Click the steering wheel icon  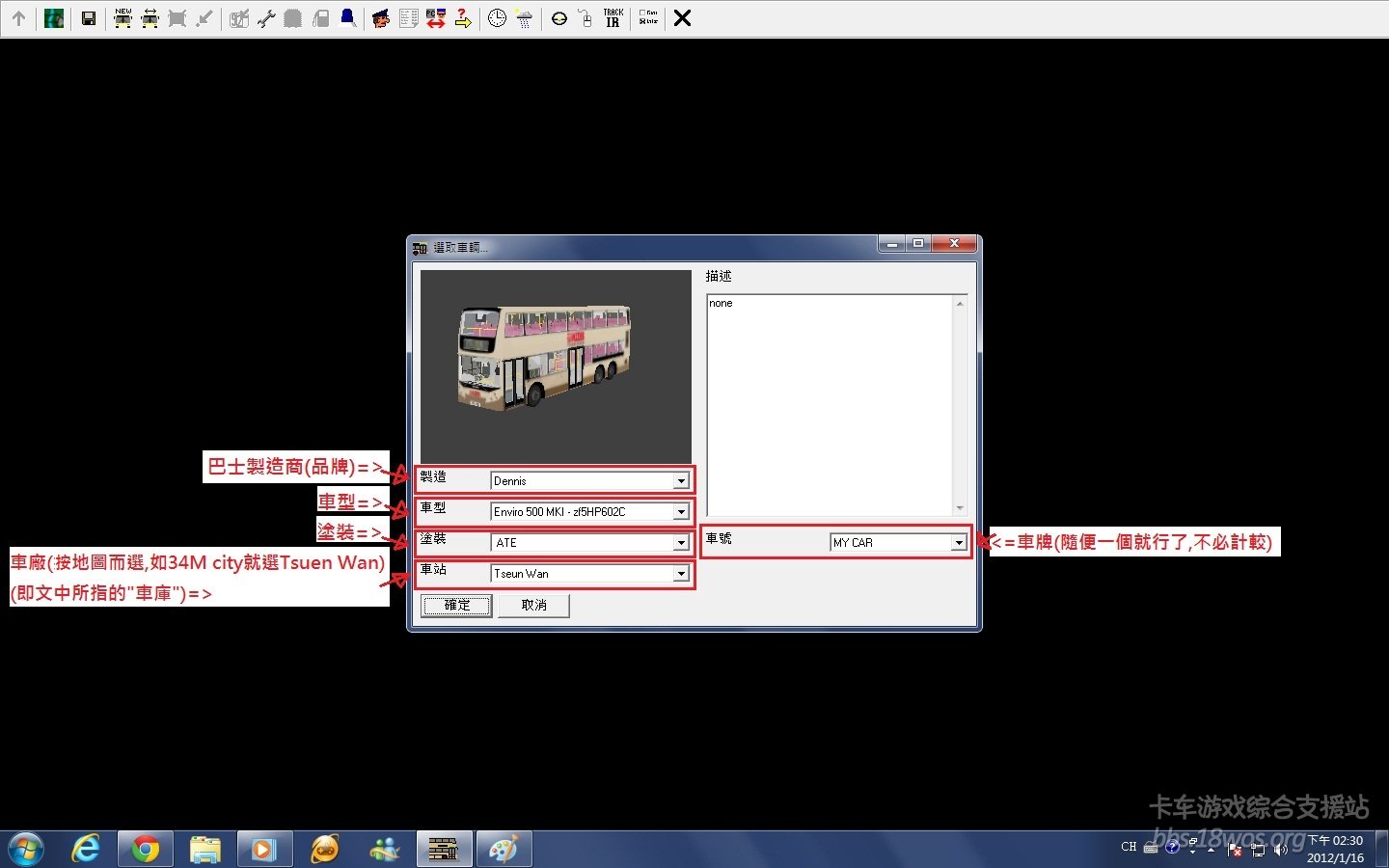(558, 18)
